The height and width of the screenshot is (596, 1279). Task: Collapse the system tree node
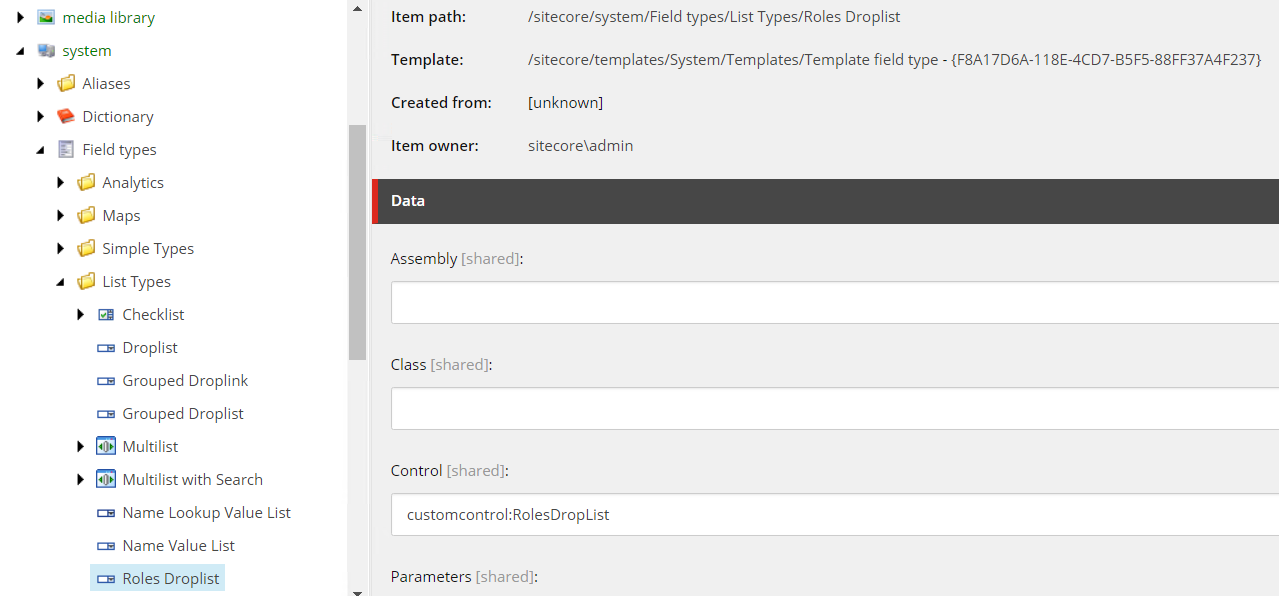pyautogui.click(x=21, y=51)
